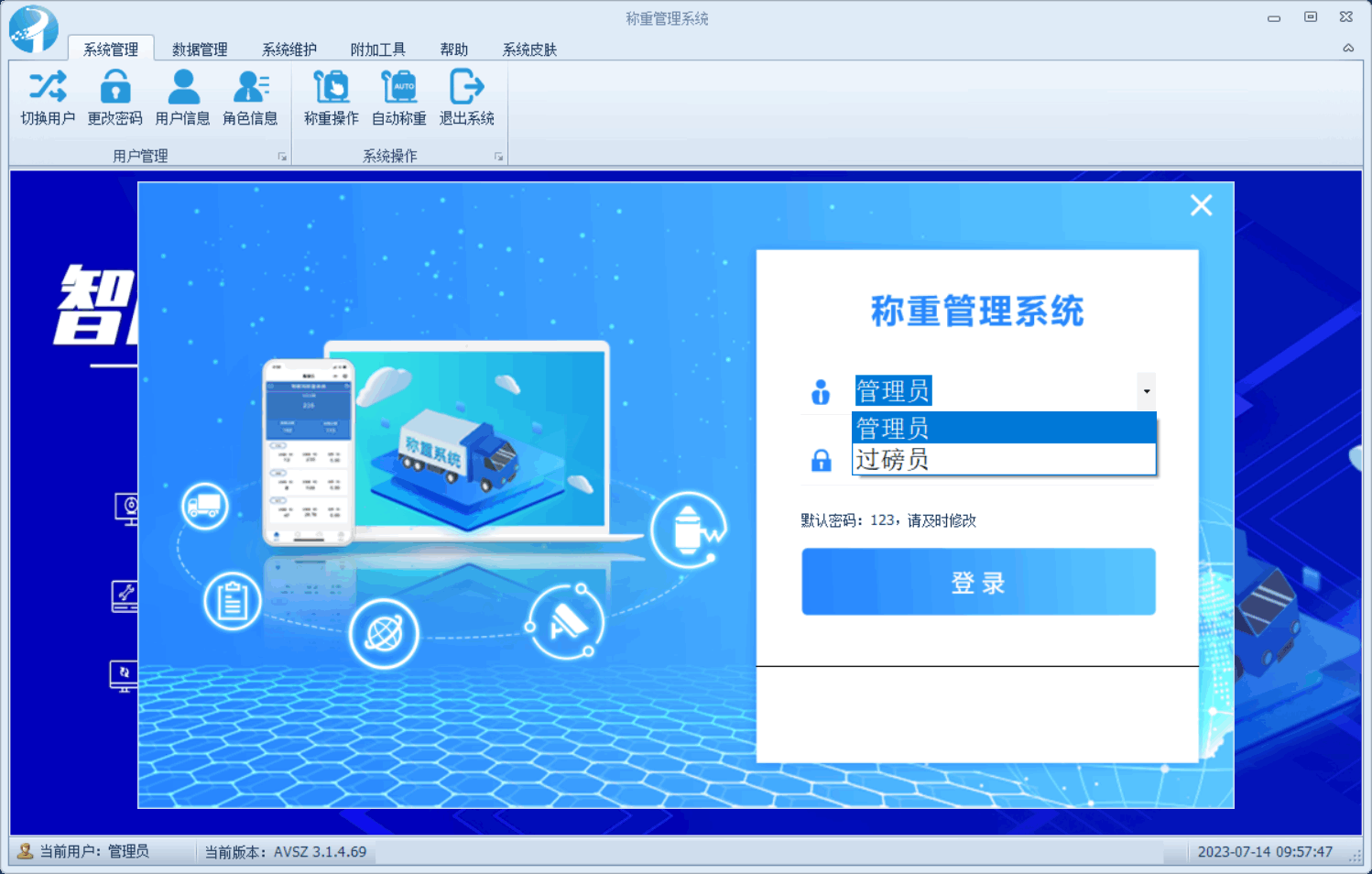Open the 帮助 tab
Image resolution: width=1372 pixels, height=874 pixels.
point(454,49)
